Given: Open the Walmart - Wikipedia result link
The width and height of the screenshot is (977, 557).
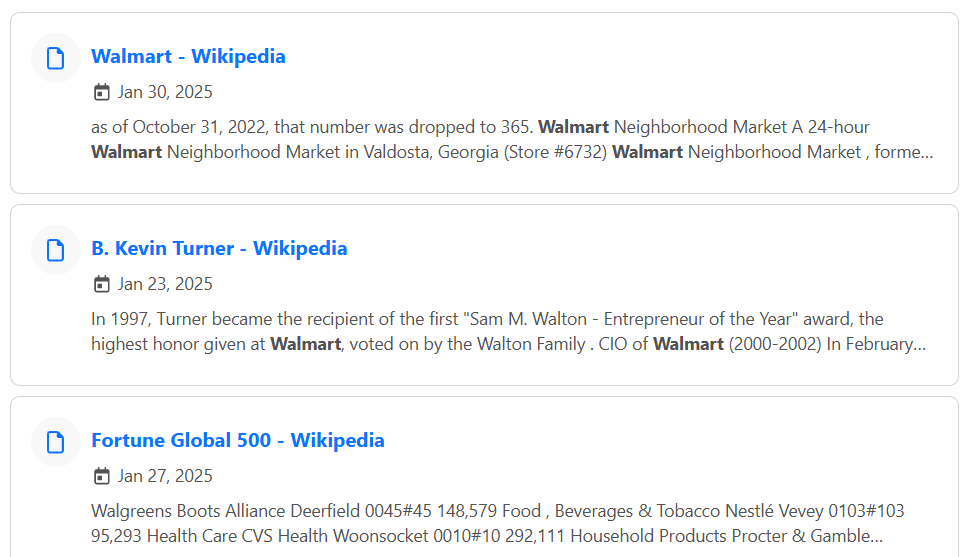Looking at the screenshot, I should click(188, 56).
